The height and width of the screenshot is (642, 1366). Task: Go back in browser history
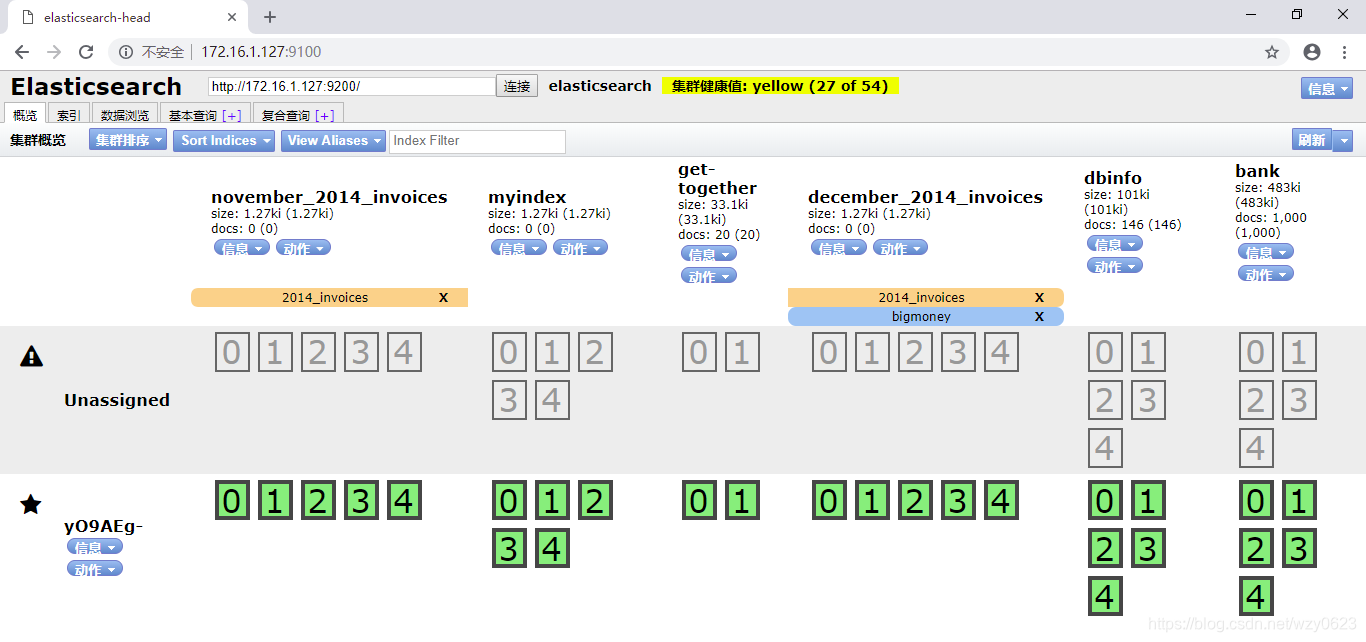click(22, 52)
